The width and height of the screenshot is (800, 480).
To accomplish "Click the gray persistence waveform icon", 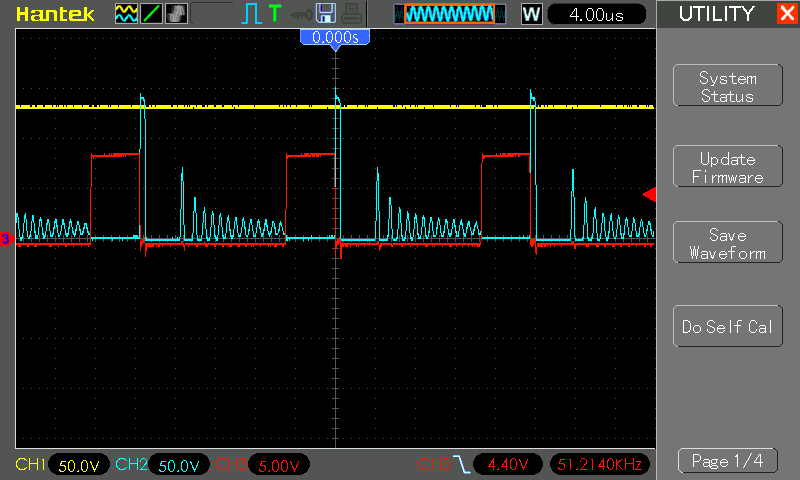I will (x=177, y=14).
